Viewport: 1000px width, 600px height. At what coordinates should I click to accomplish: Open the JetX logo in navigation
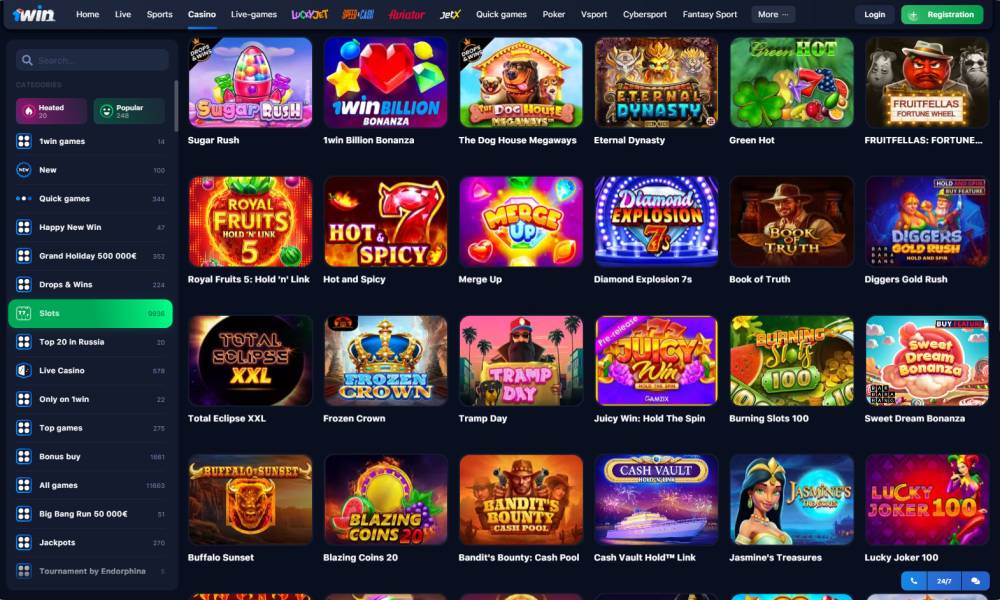450,14
